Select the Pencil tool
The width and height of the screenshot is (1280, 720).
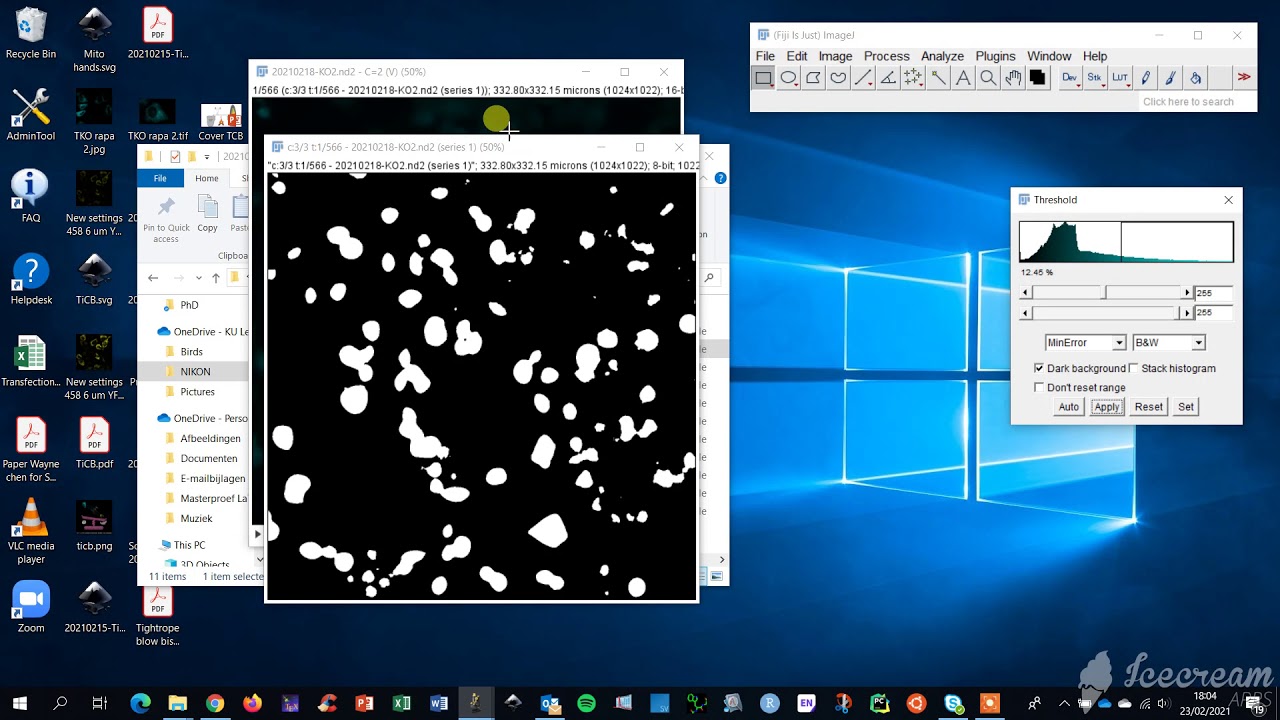pyautogui.click(x=1146, y=78)
